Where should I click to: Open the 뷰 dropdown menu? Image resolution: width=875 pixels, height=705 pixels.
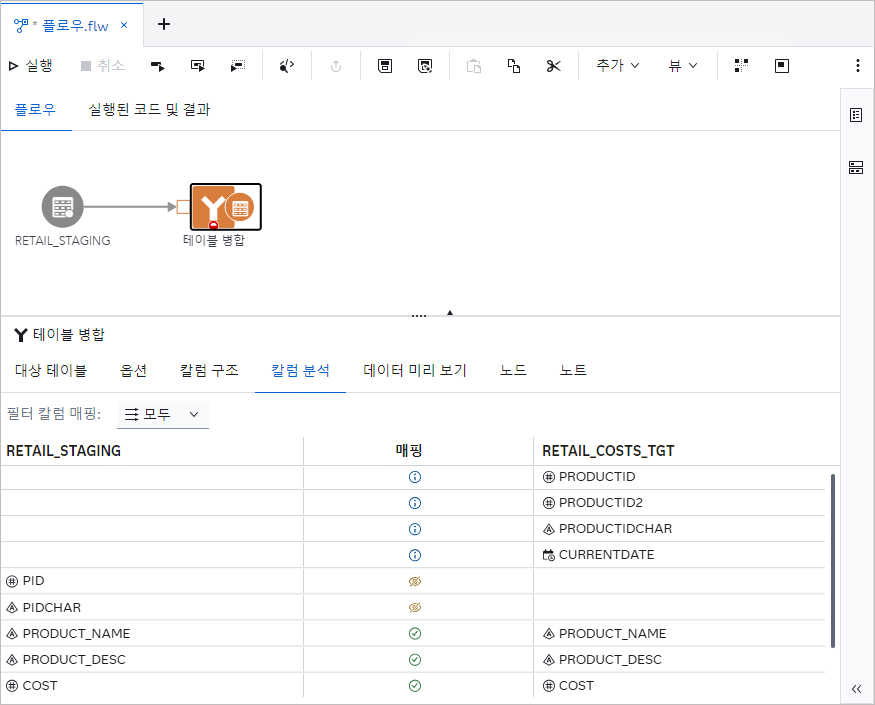point(683,66)
